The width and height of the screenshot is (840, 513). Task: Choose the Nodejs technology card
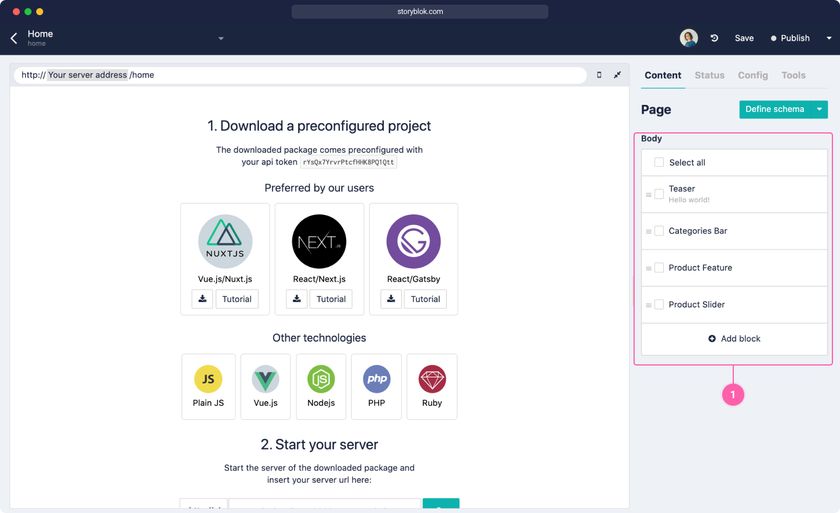(x=321, y=386)
